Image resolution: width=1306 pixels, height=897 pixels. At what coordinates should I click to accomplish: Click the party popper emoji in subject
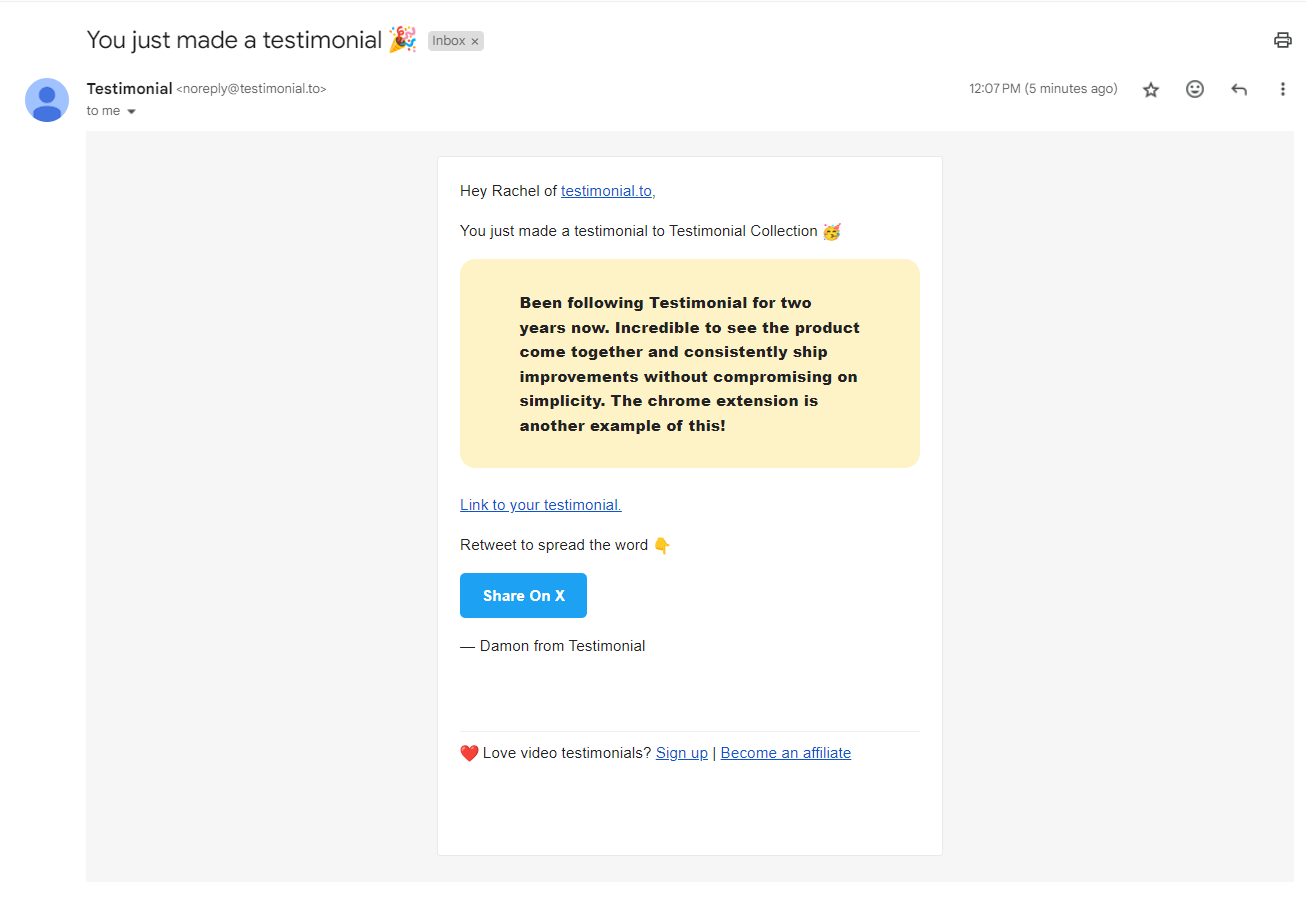point(403,40)
